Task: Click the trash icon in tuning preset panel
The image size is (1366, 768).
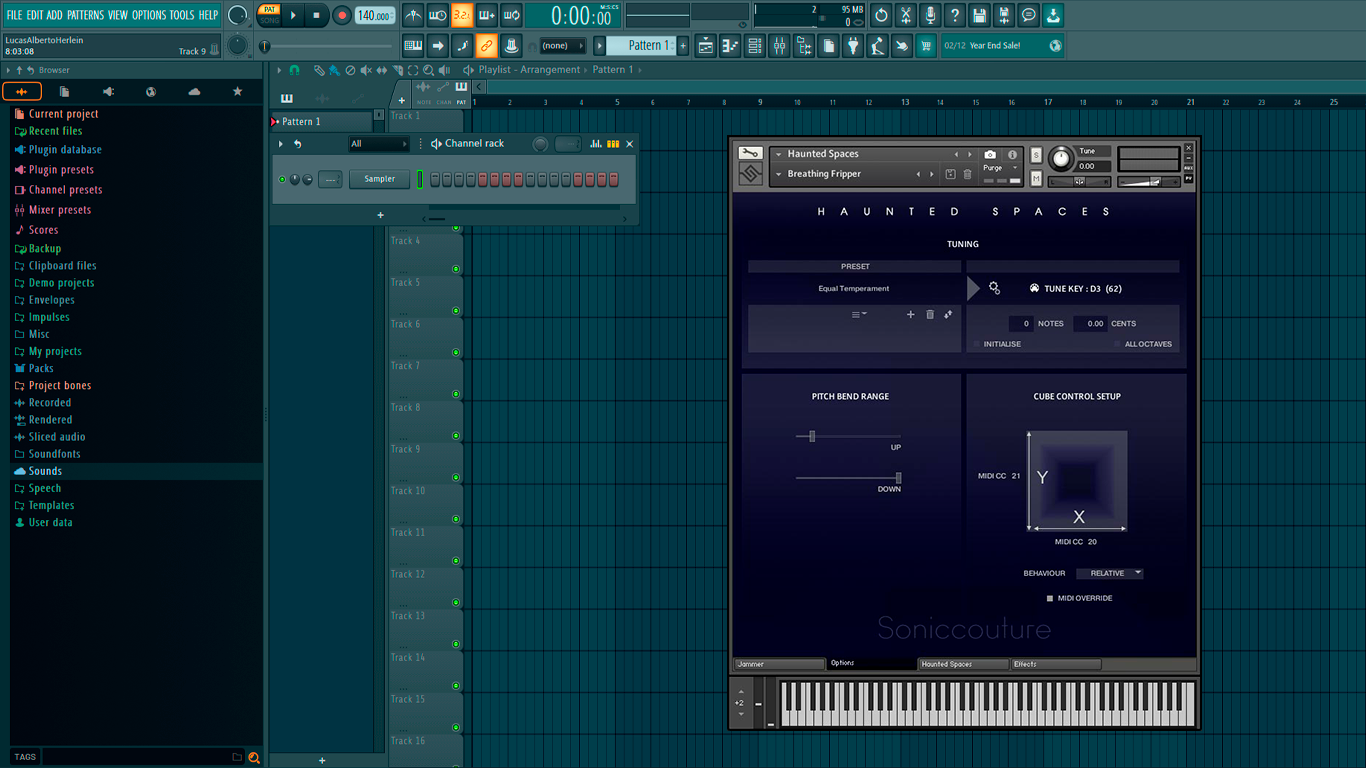Action: pyautogui.click(x=930, y=315)
